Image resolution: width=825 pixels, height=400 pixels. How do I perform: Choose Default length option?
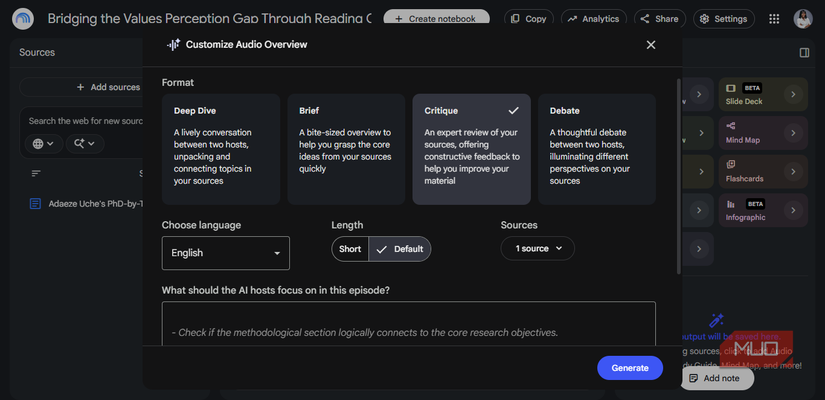coord(400,249)
